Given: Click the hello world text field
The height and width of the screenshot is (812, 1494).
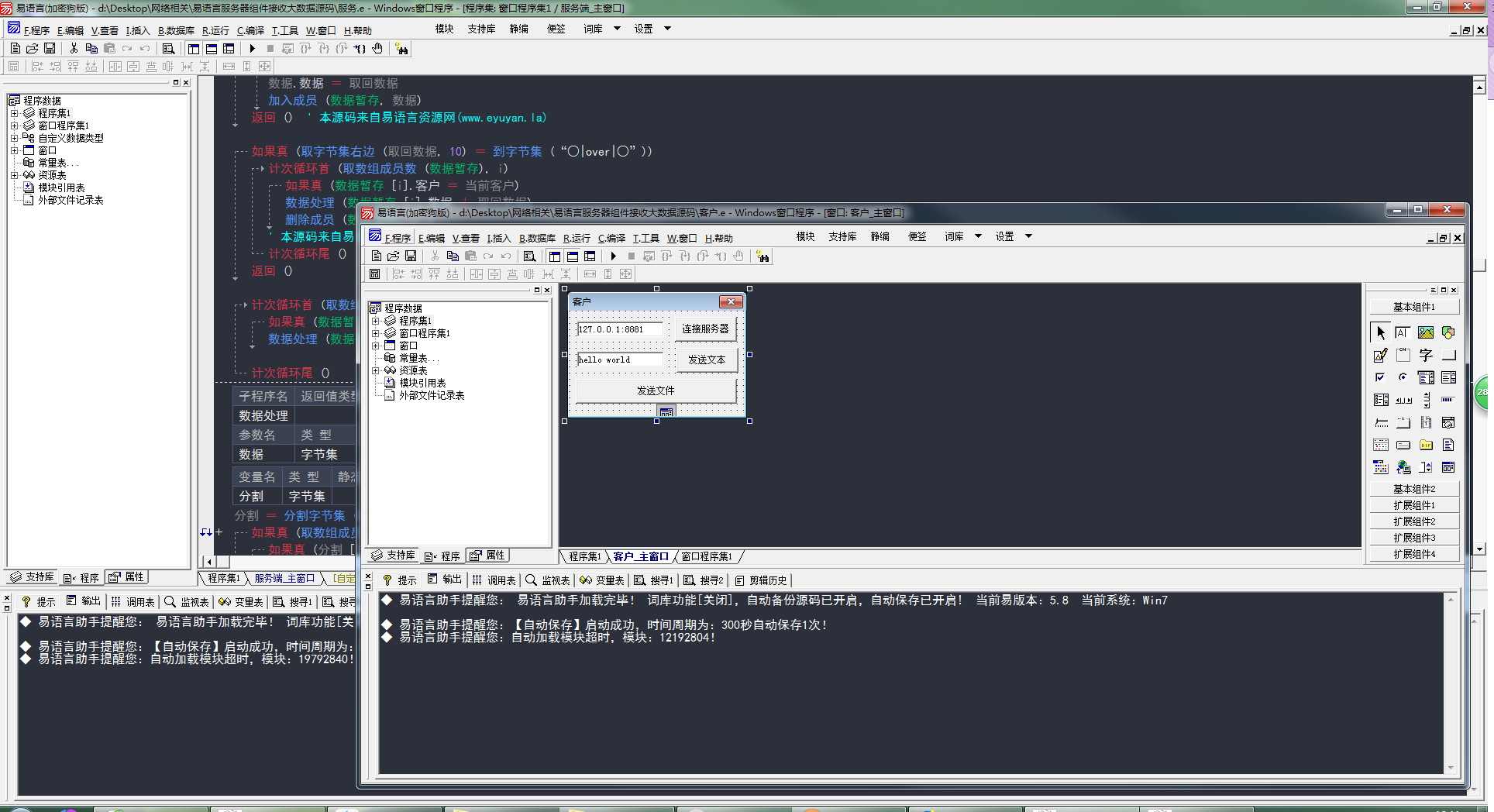Looking at the screenshot, I should (x=620, y=360).
